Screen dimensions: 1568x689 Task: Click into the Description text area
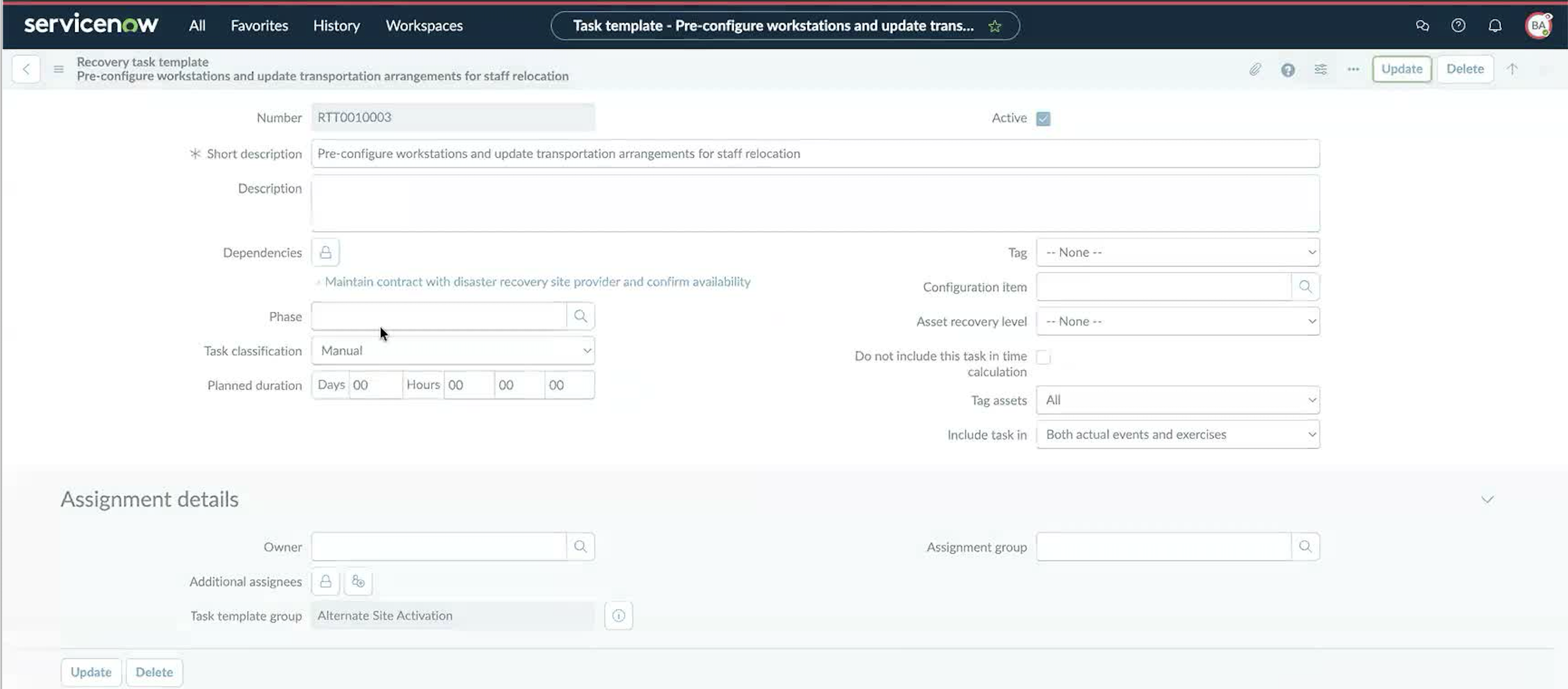[815, 204]
